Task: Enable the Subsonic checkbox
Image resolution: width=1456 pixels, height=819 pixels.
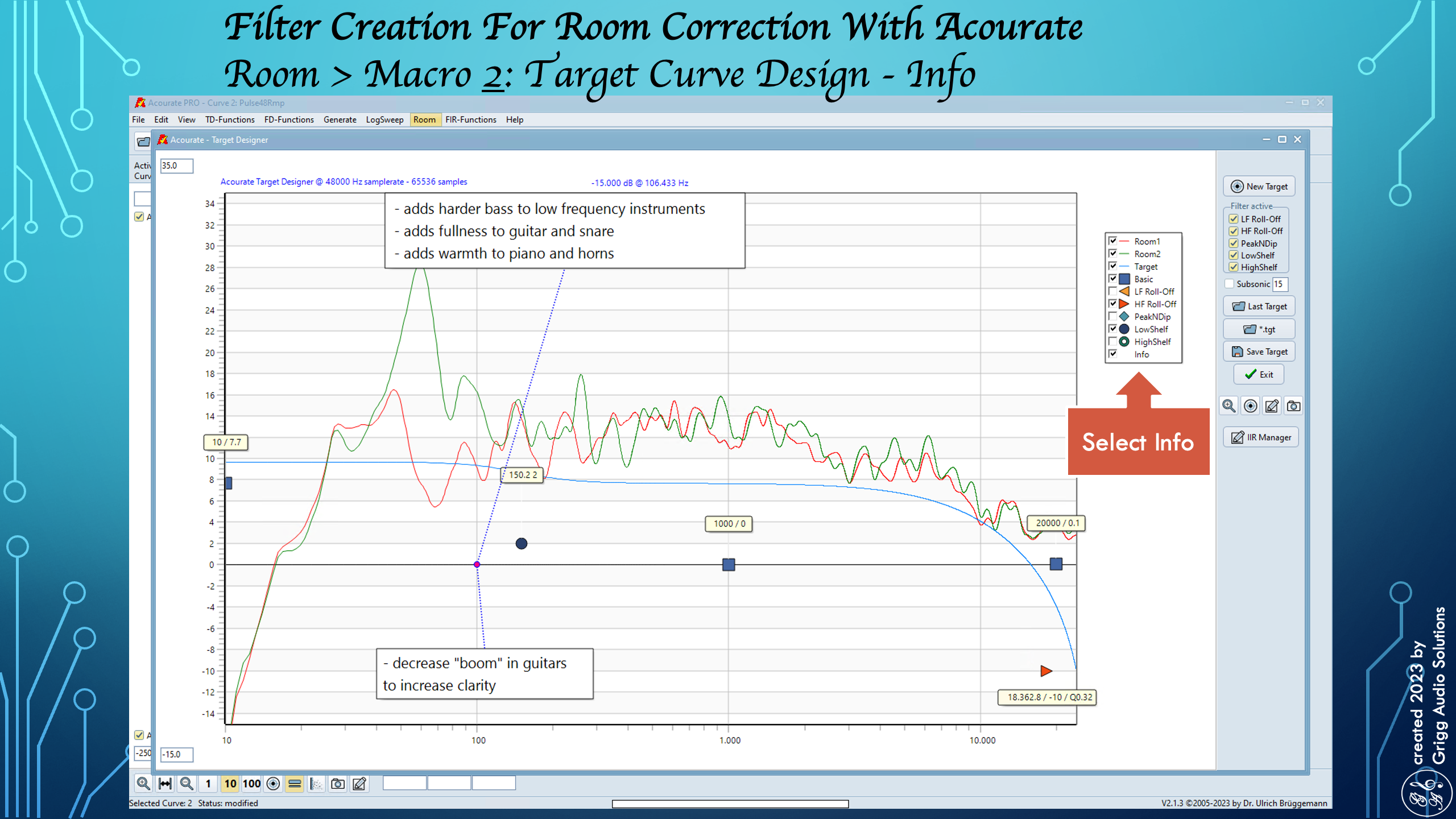Action: (x=1230, y=284)
